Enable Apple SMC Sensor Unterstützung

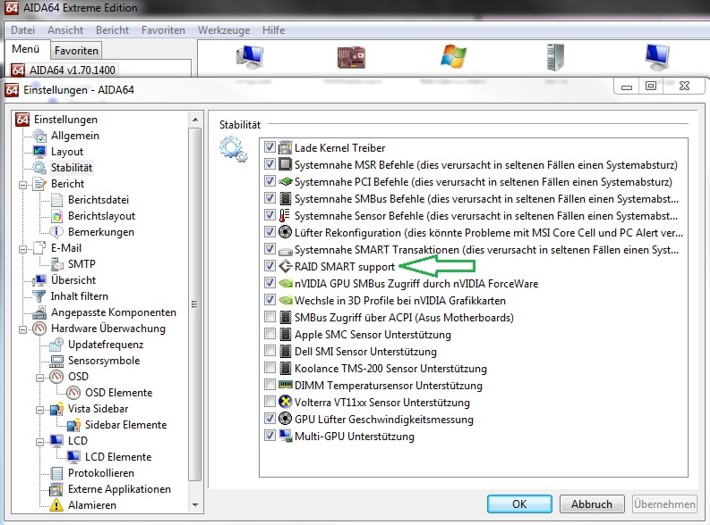270,334
